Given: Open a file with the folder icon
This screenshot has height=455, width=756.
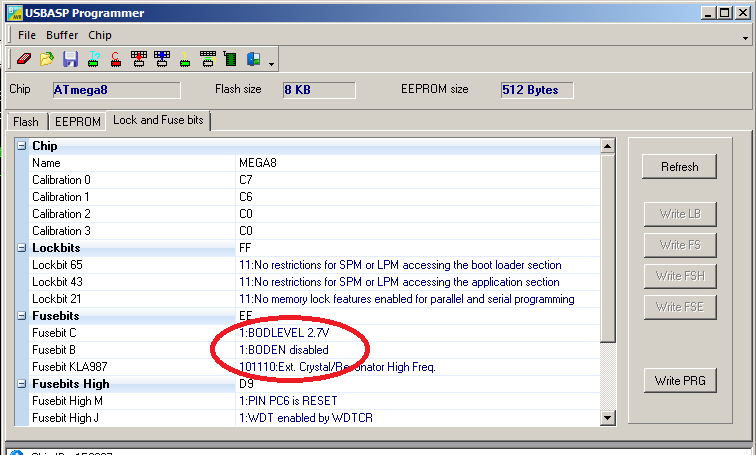Looking at the screenshot, I should tap(47, 59).
